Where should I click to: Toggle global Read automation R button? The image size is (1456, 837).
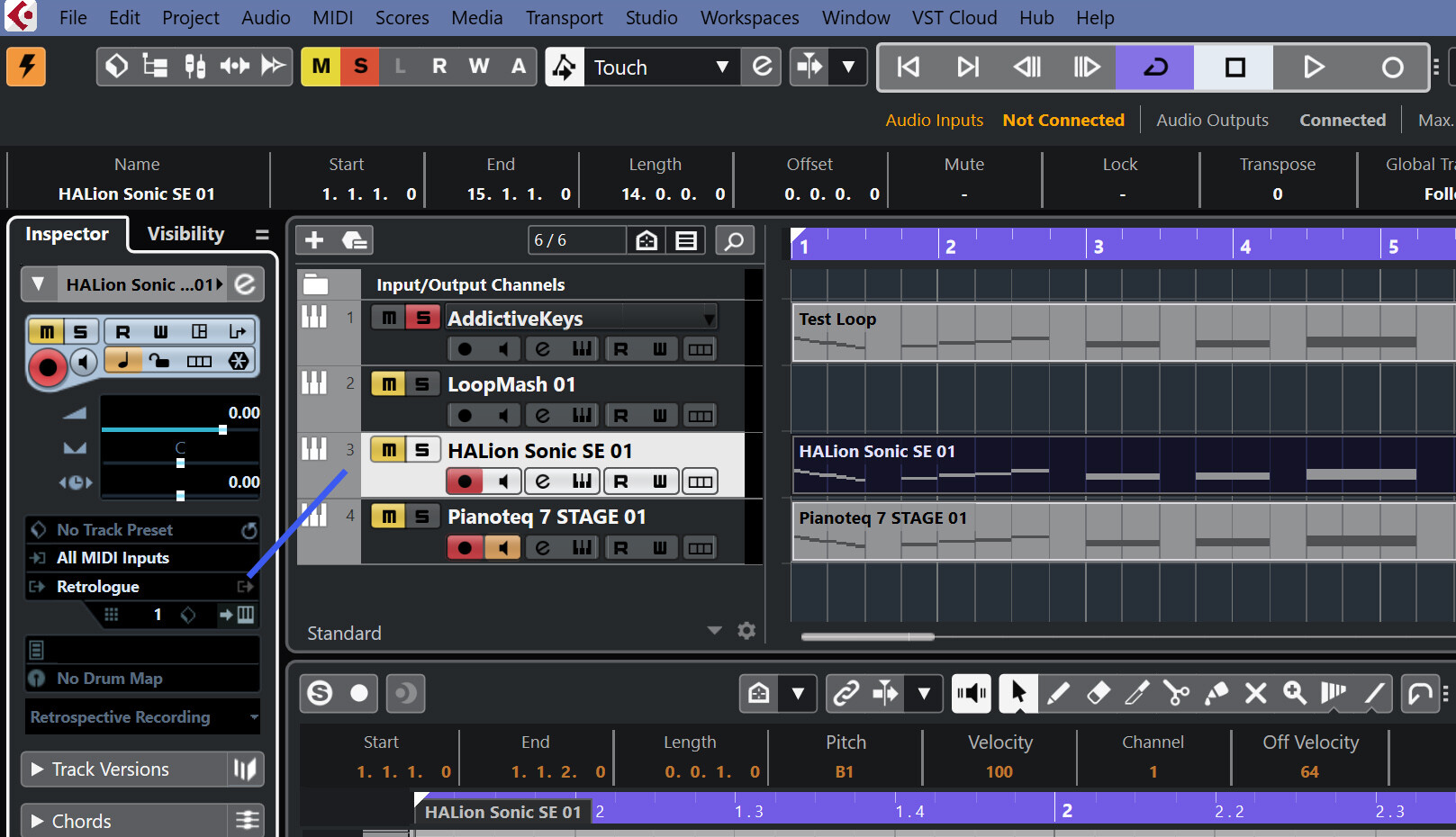click(x=439, y=67)
